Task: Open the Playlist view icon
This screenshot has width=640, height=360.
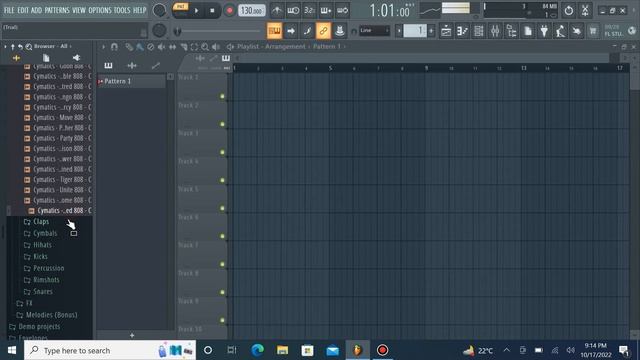Action: [x=446, y=31]
